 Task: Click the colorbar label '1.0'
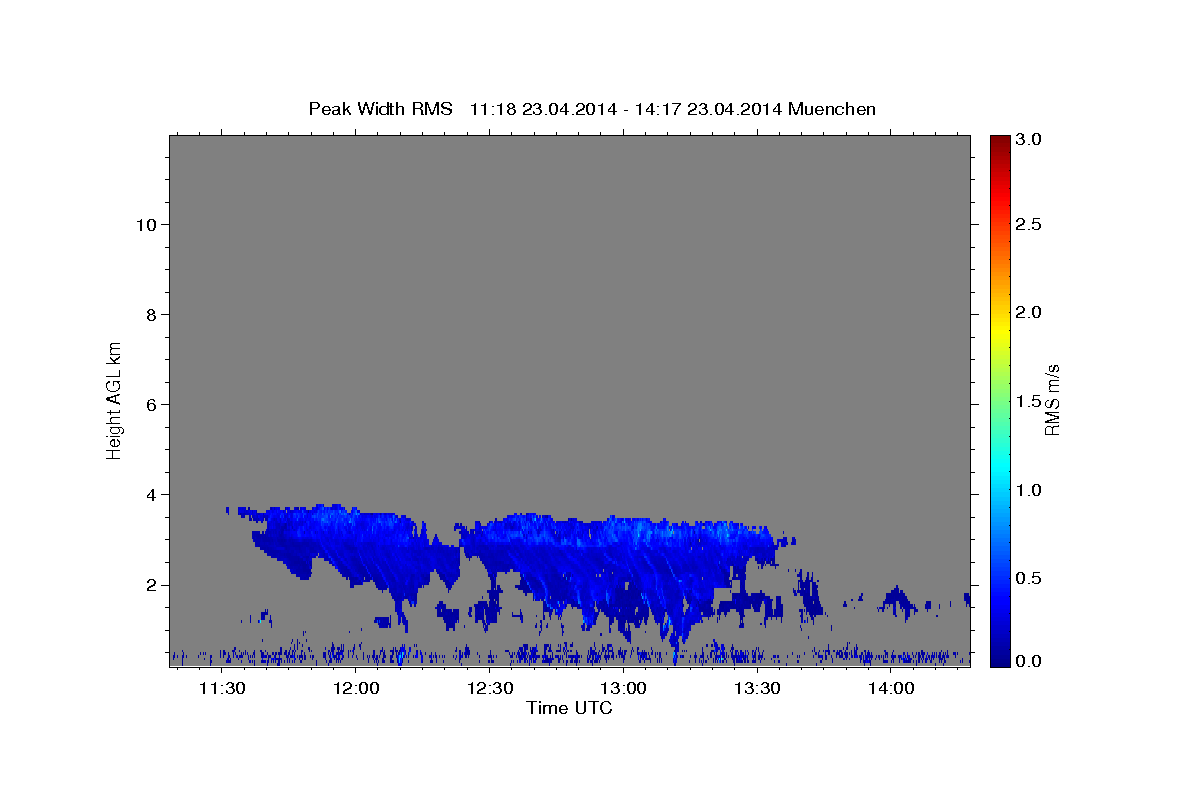(1028, 490)
